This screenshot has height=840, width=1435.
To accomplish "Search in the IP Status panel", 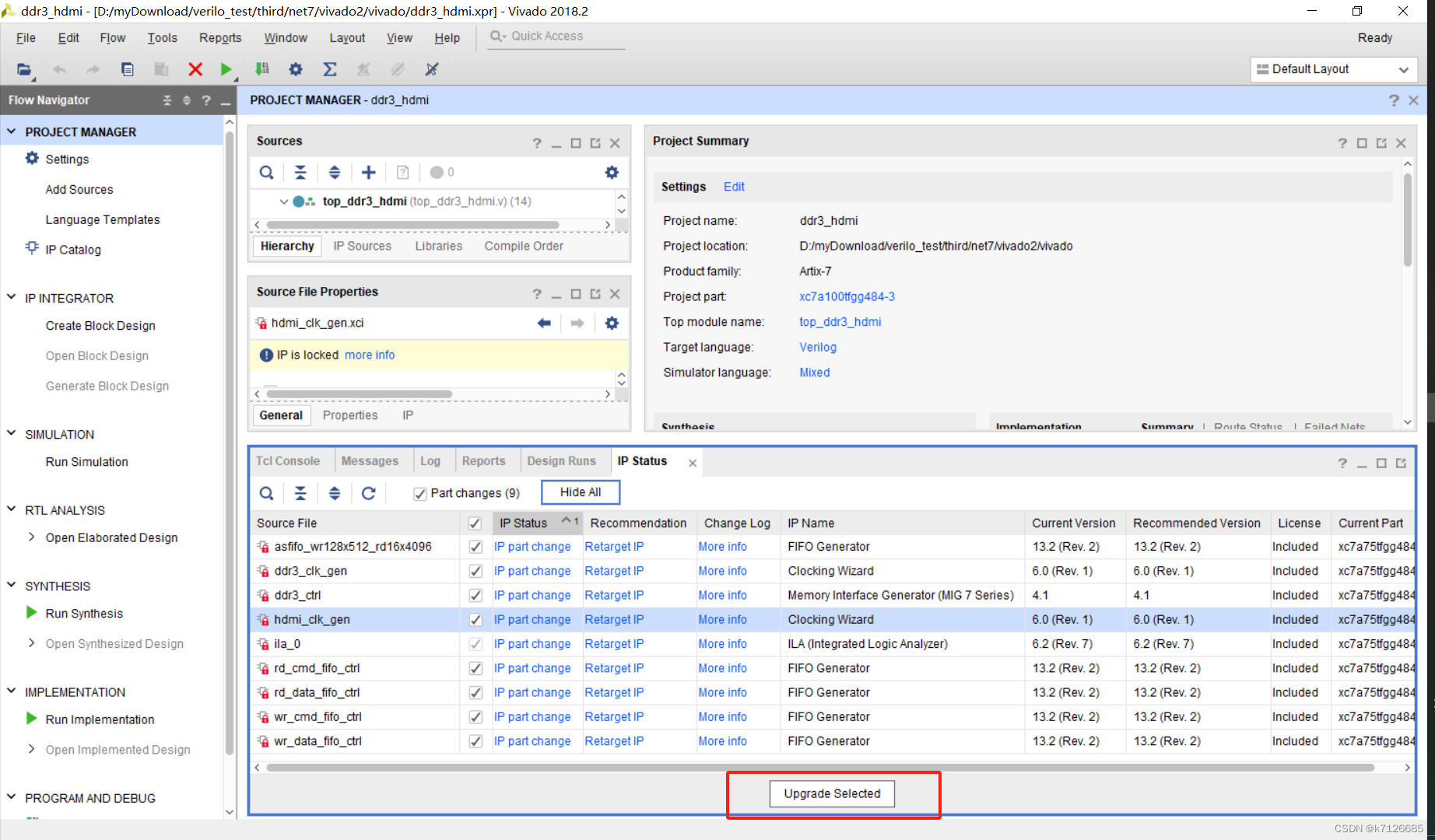I will pos(266,493).
